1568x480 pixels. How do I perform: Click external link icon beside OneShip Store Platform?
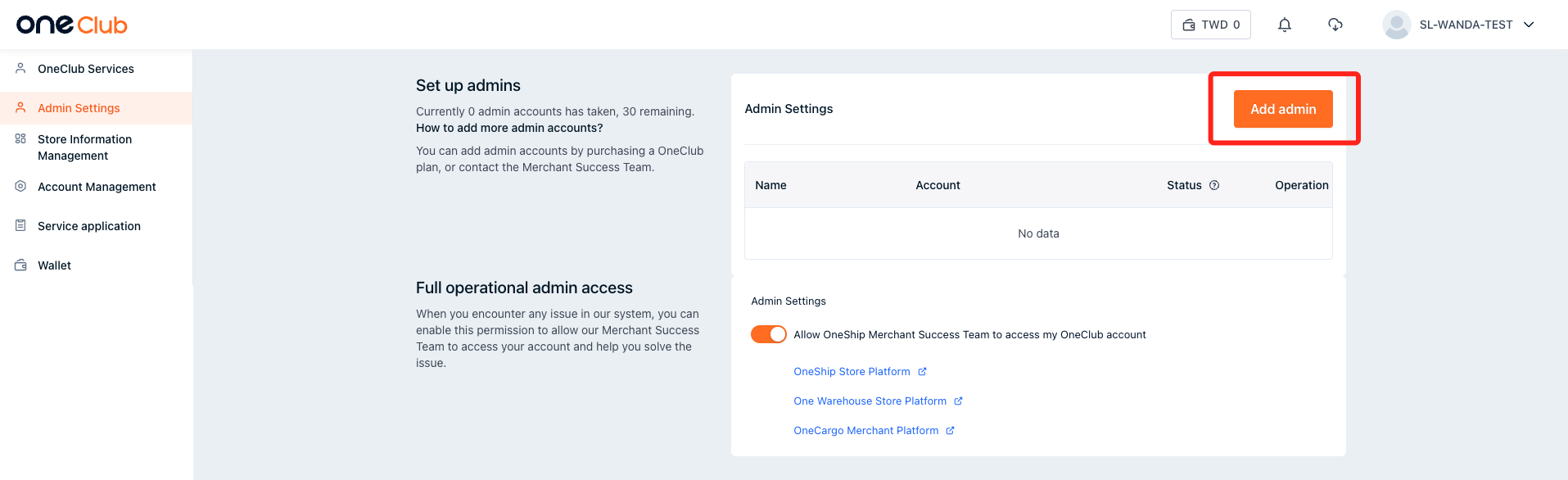922,372
